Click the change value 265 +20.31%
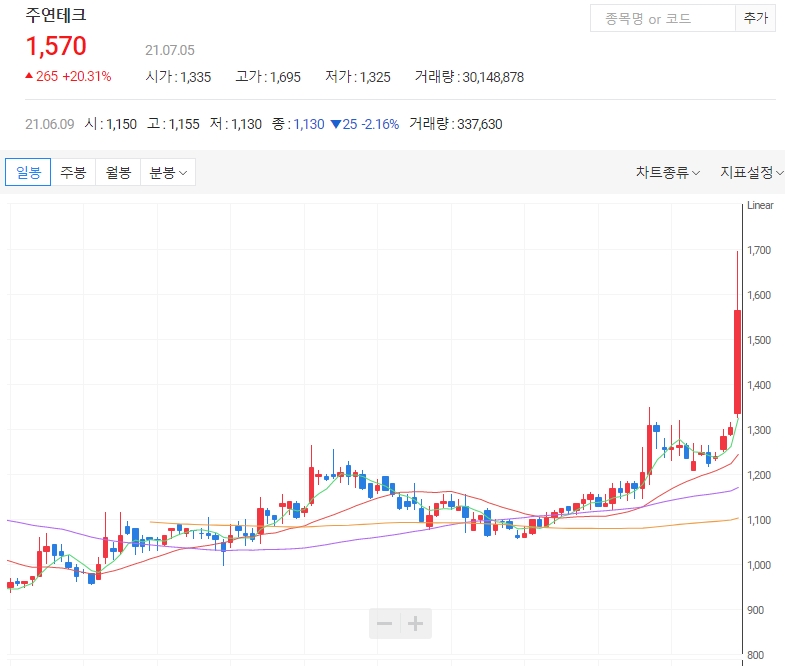This screenshot has width=785, height=666. pyautogui.click(x=68, y=76)
